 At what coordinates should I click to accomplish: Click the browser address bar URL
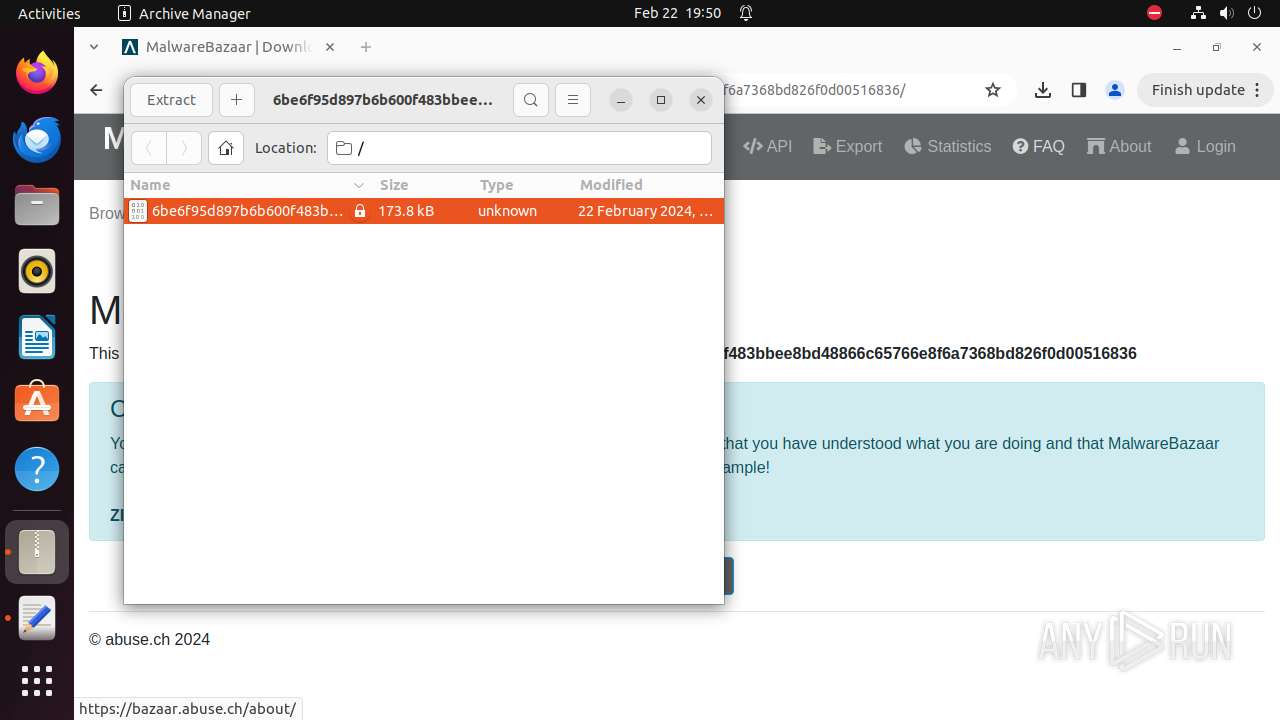[814, 90]
